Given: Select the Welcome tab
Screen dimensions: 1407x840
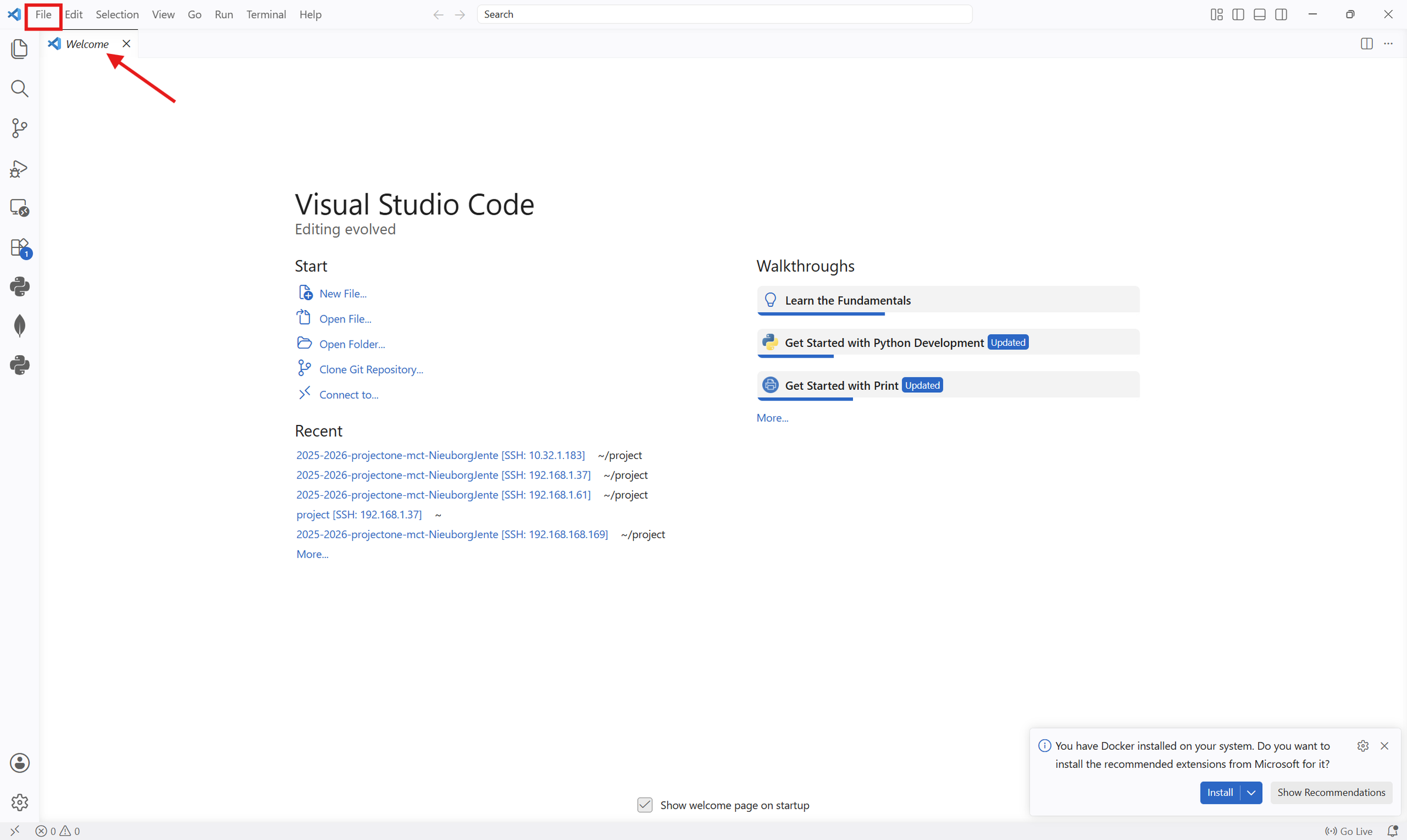Looking at the screenshot, I should (x=87, y=44).
